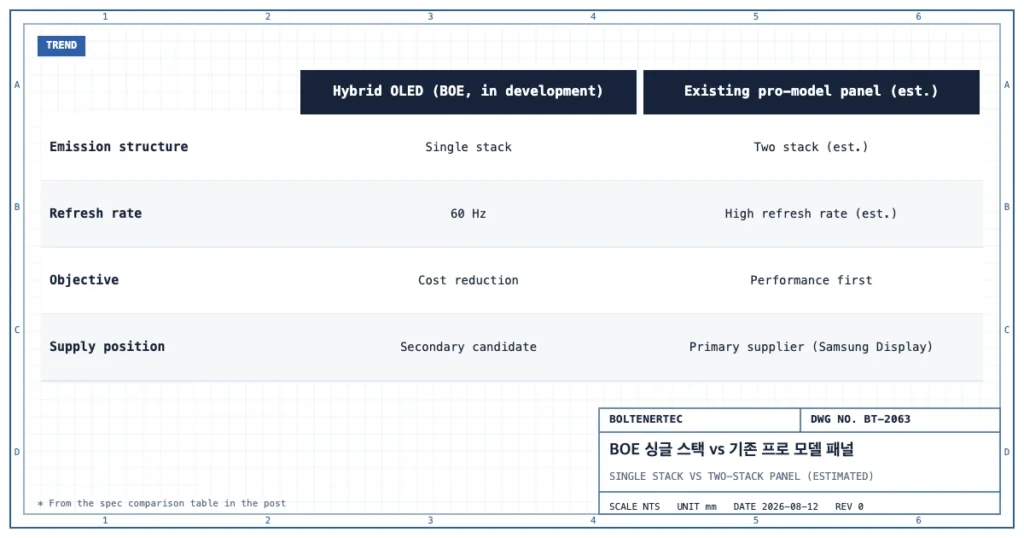Viewport: 1024px width, 538px height.
Task: Select the '60 Hz' value
Action: (x=468, y=214)
